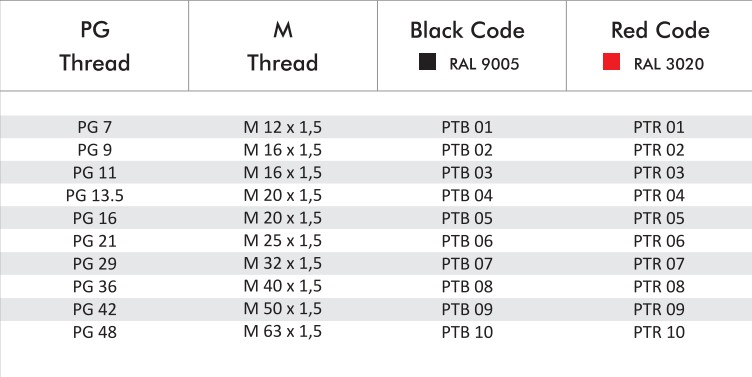Viewport: 752px width, 377px height.
Task: Select the M Thread column header
Action: coord(283,47)
